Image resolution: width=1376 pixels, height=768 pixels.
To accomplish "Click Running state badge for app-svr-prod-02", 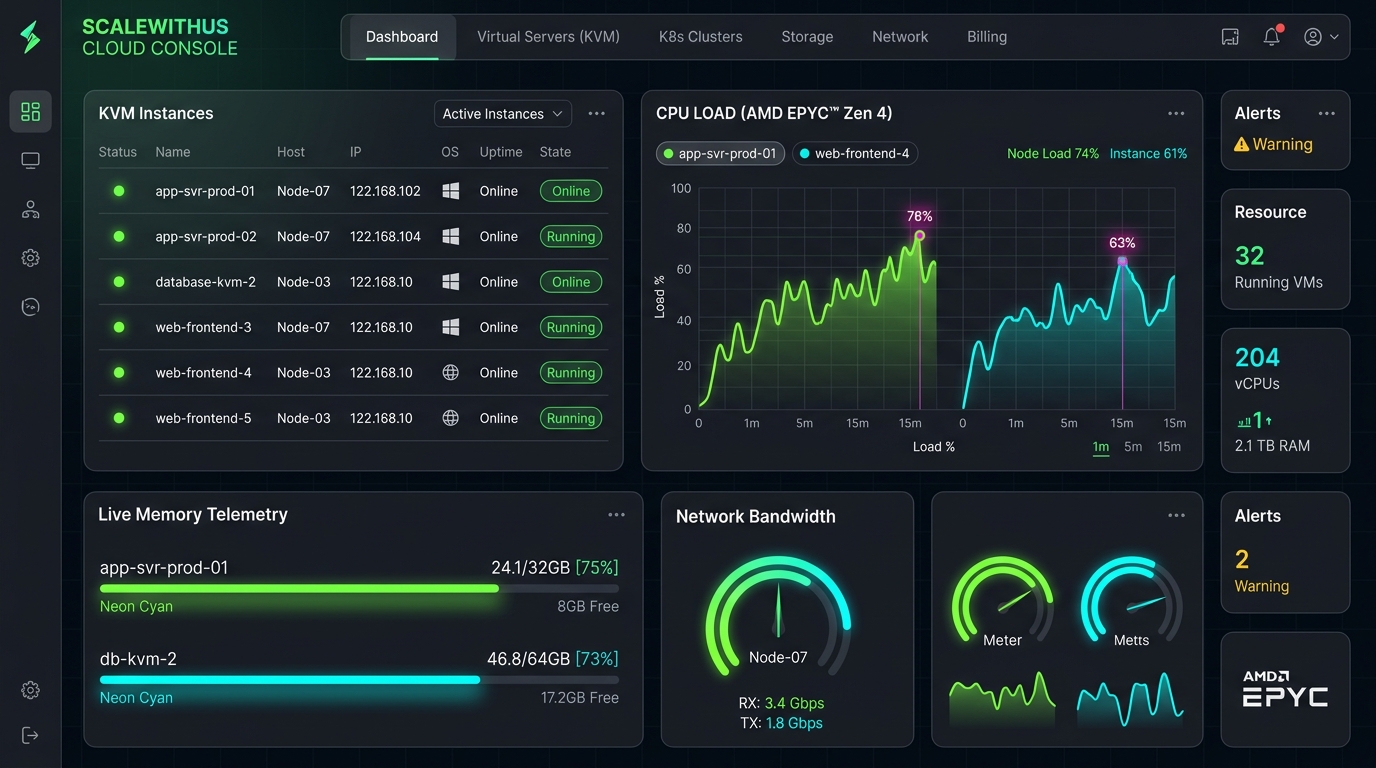I will [571, 237].
